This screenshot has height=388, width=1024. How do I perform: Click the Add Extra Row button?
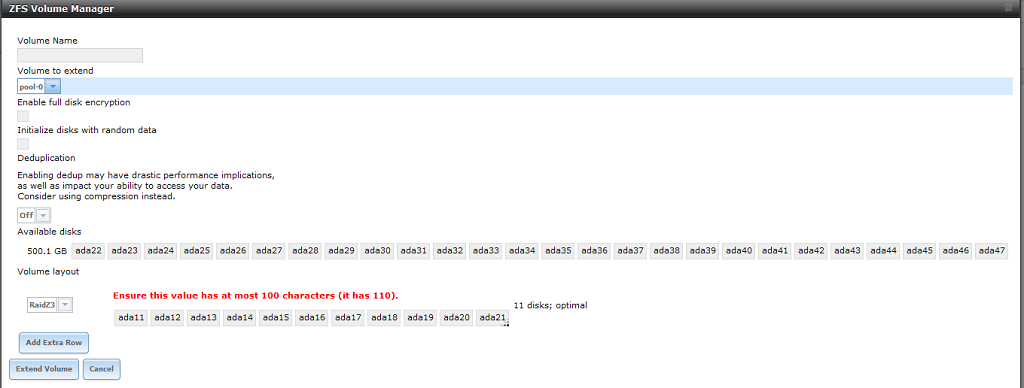pos(54,342)
